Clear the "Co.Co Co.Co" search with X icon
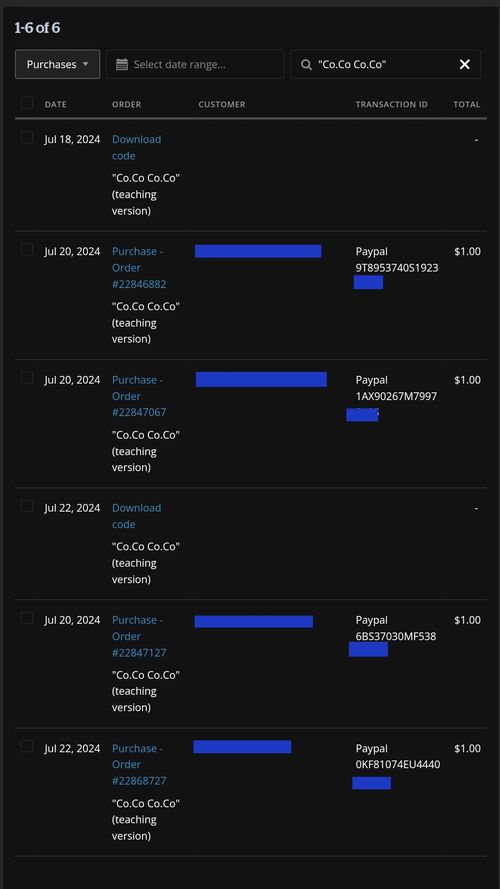 point(465,65)
